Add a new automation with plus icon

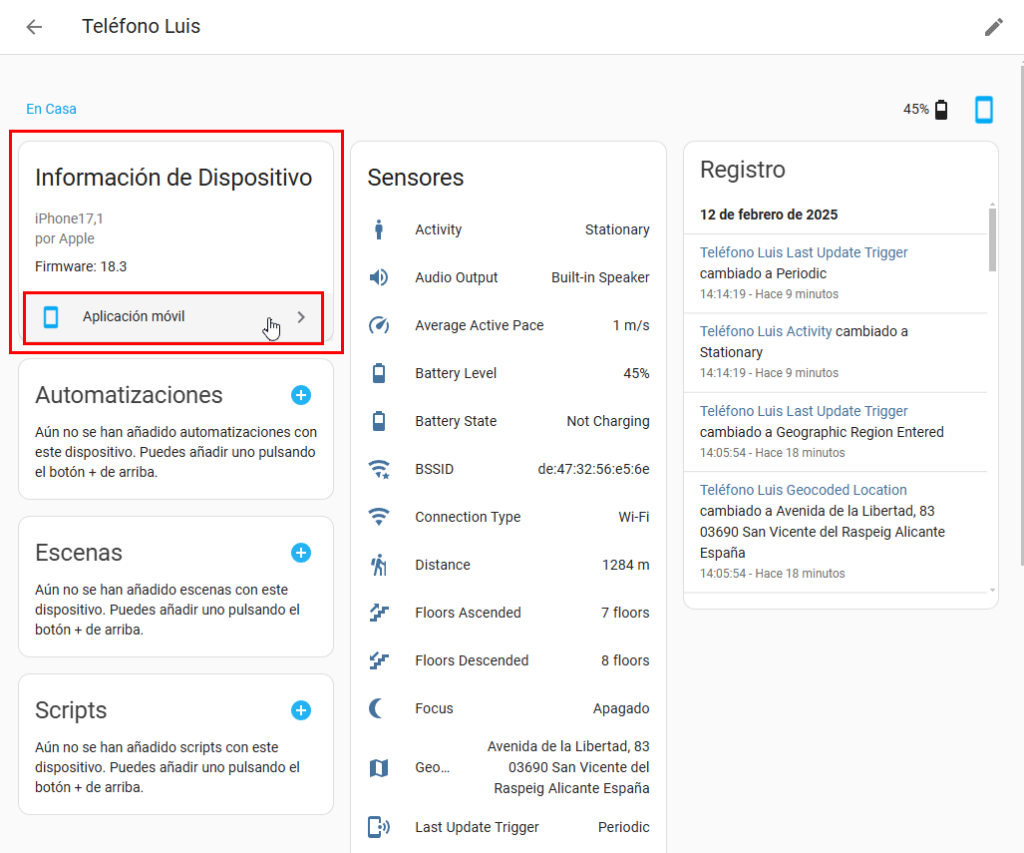(x=301, y=395)
